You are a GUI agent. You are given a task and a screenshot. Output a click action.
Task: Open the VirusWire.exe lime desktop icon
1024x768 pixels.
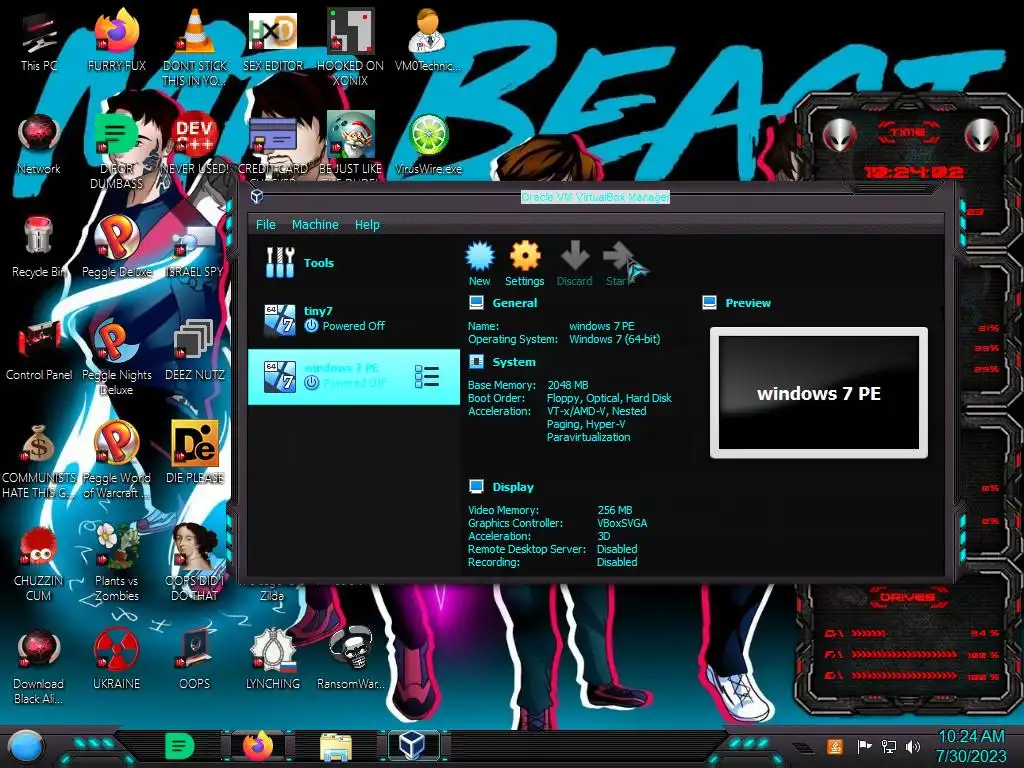pyautogui.click(x=428, y=144)
